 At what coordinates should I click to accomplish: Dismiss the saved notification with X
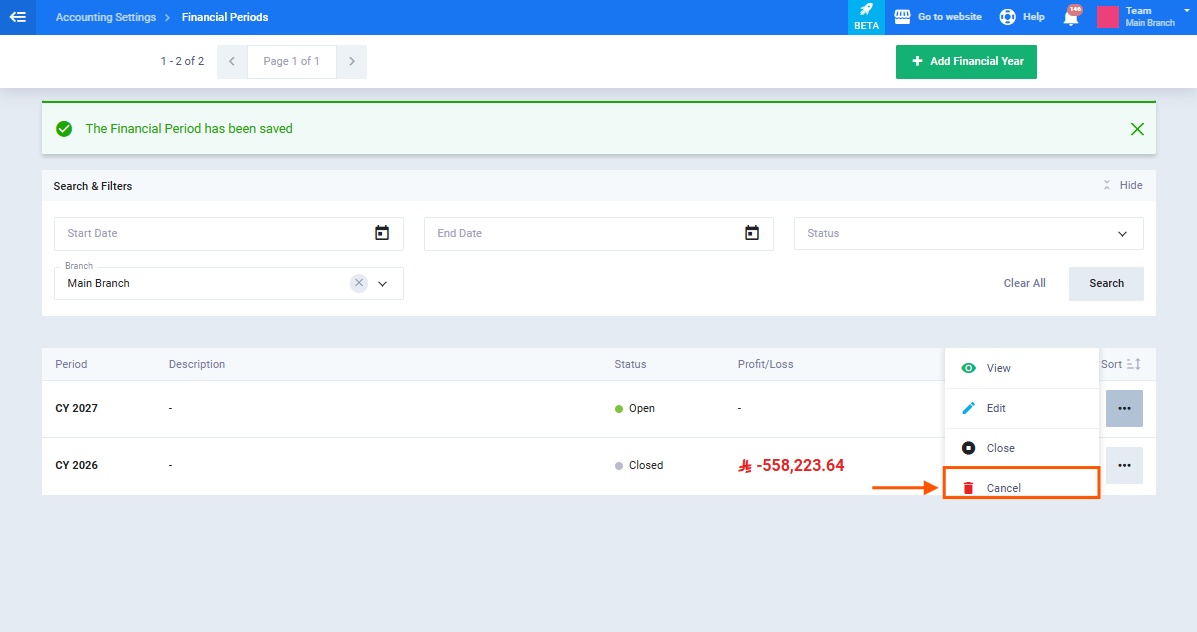click(1137, 129)
